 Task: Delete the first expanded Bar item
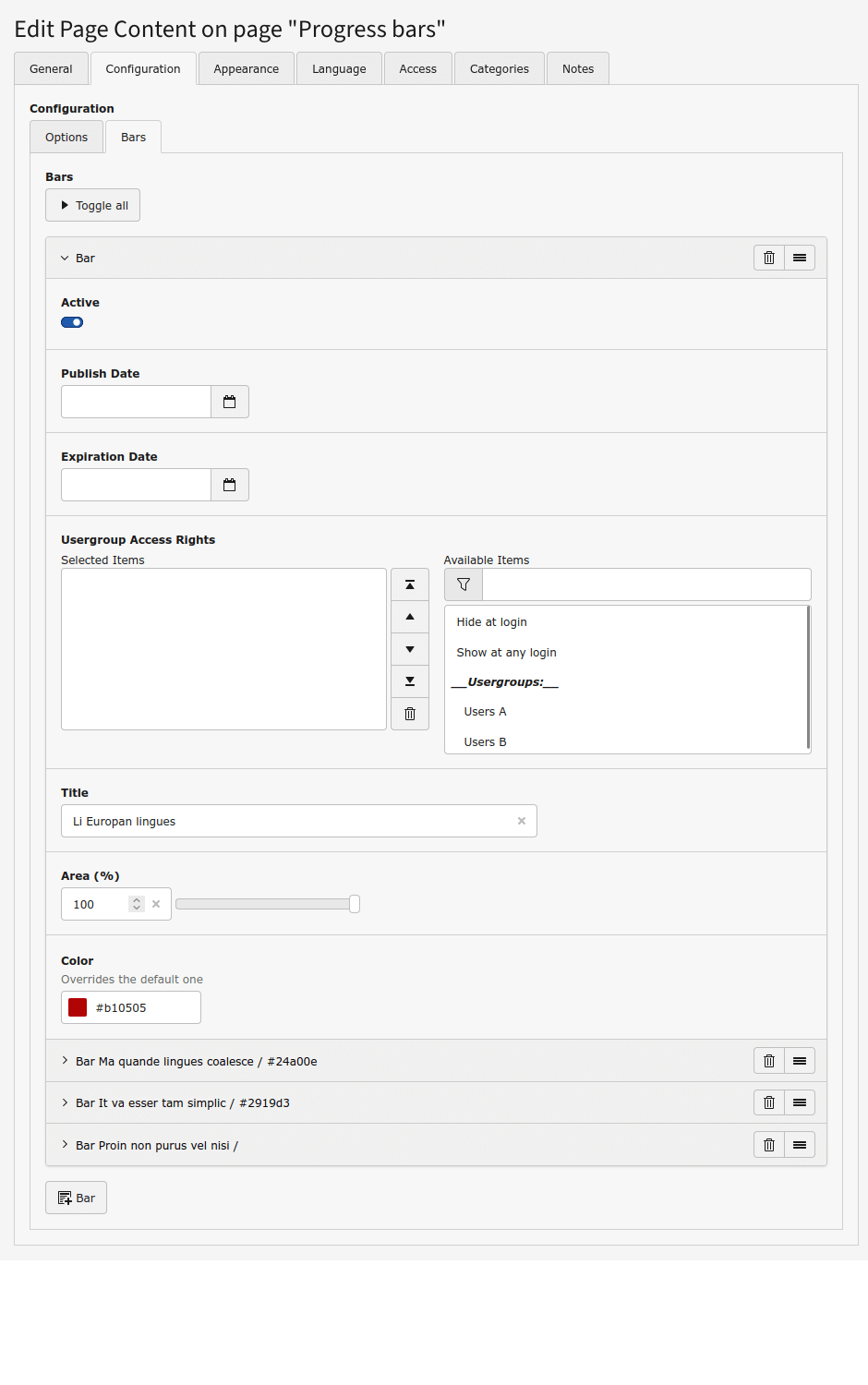[768, 258]
